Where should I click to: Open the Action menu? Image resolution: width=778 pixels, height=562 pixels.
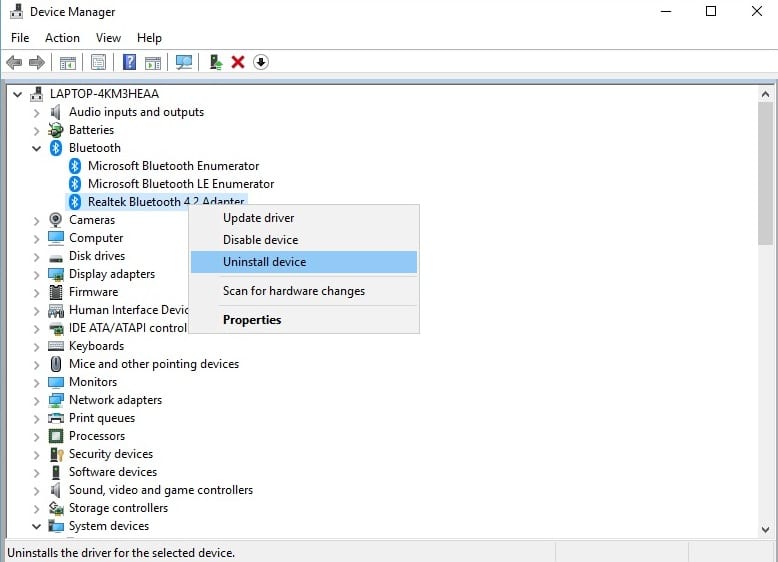coord(62,38)
